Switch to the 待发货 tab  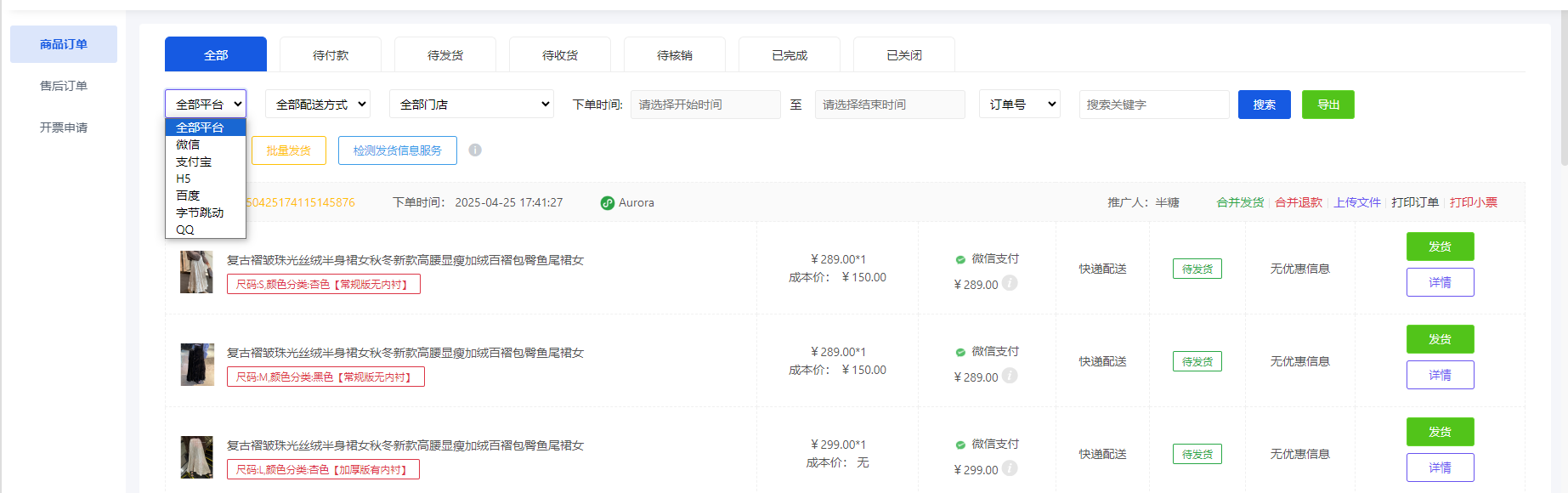pos(445,55)
